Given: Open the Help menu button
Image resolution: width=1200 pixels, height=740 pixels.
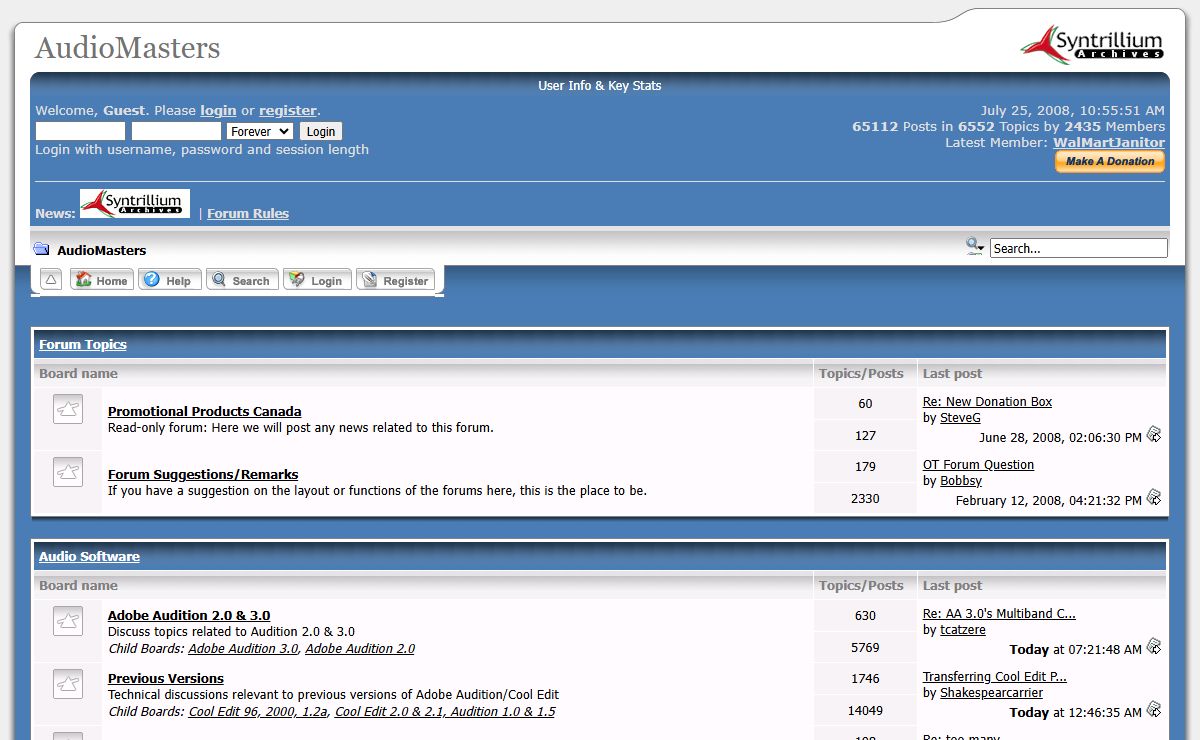Looking at the screenshot, I should [x=170, y=280].
